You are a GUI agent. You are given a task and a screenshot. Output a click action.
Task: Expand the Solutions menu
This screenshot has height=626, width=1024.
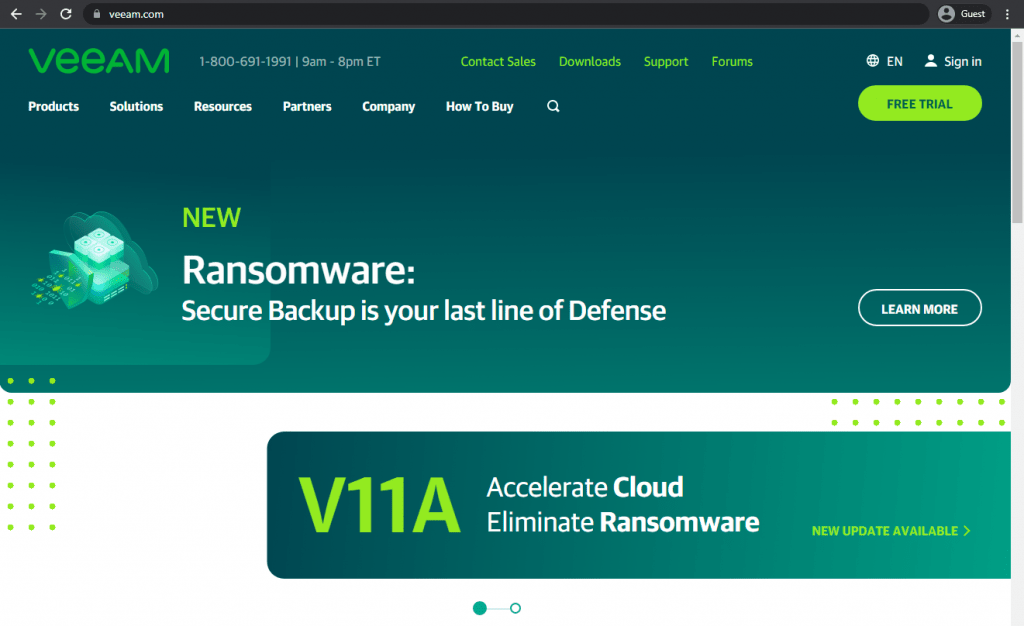[x=136, y=106]
